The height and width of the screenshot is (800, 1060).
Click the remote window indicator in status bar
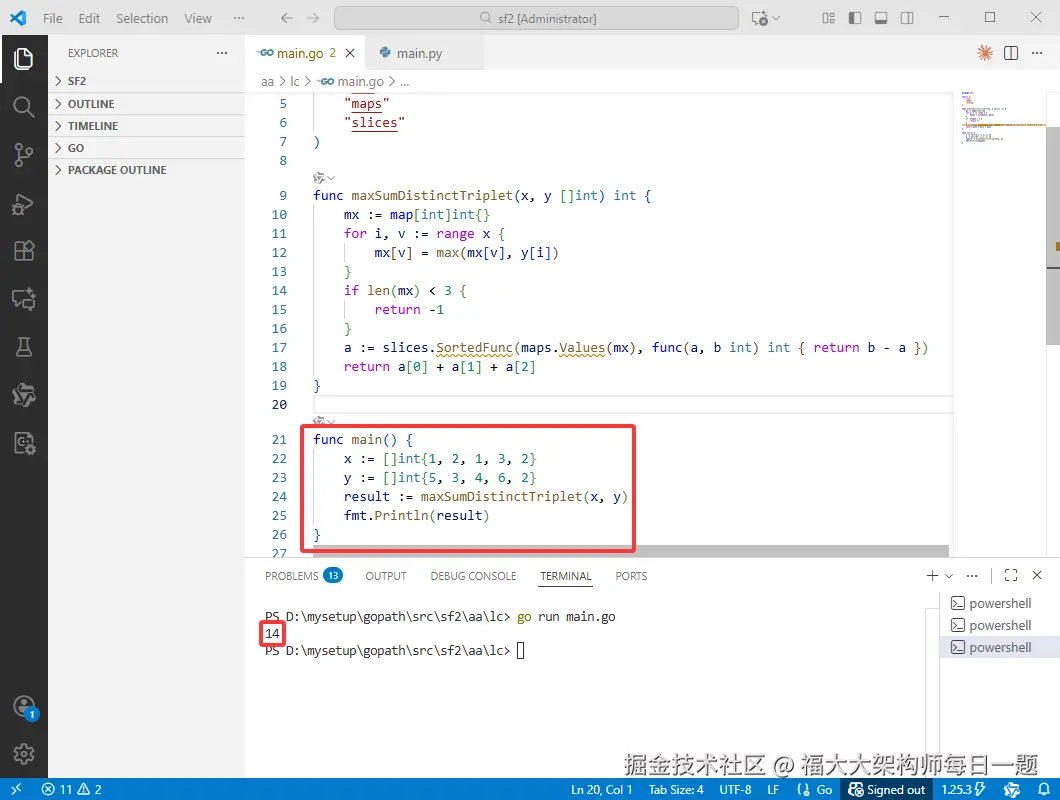[16, 789]
